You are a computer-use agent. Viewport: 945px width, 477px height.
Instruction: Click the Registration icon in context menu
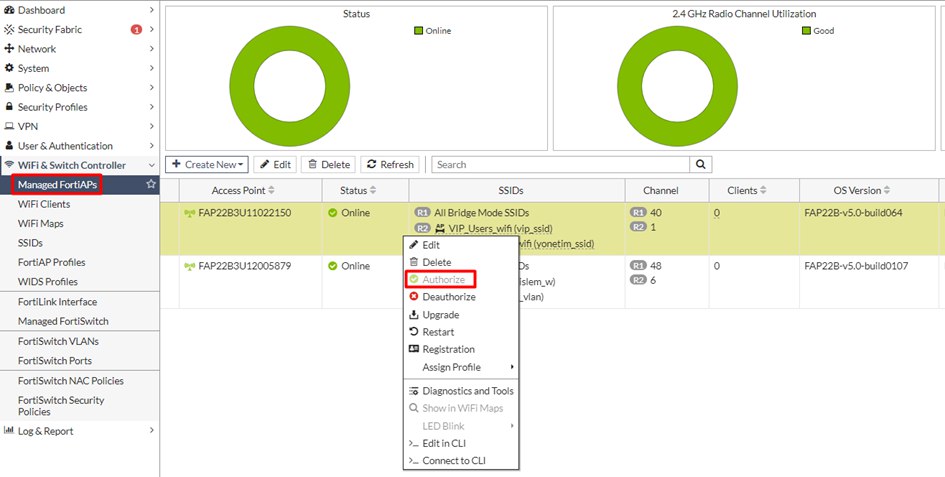(414, 350)
